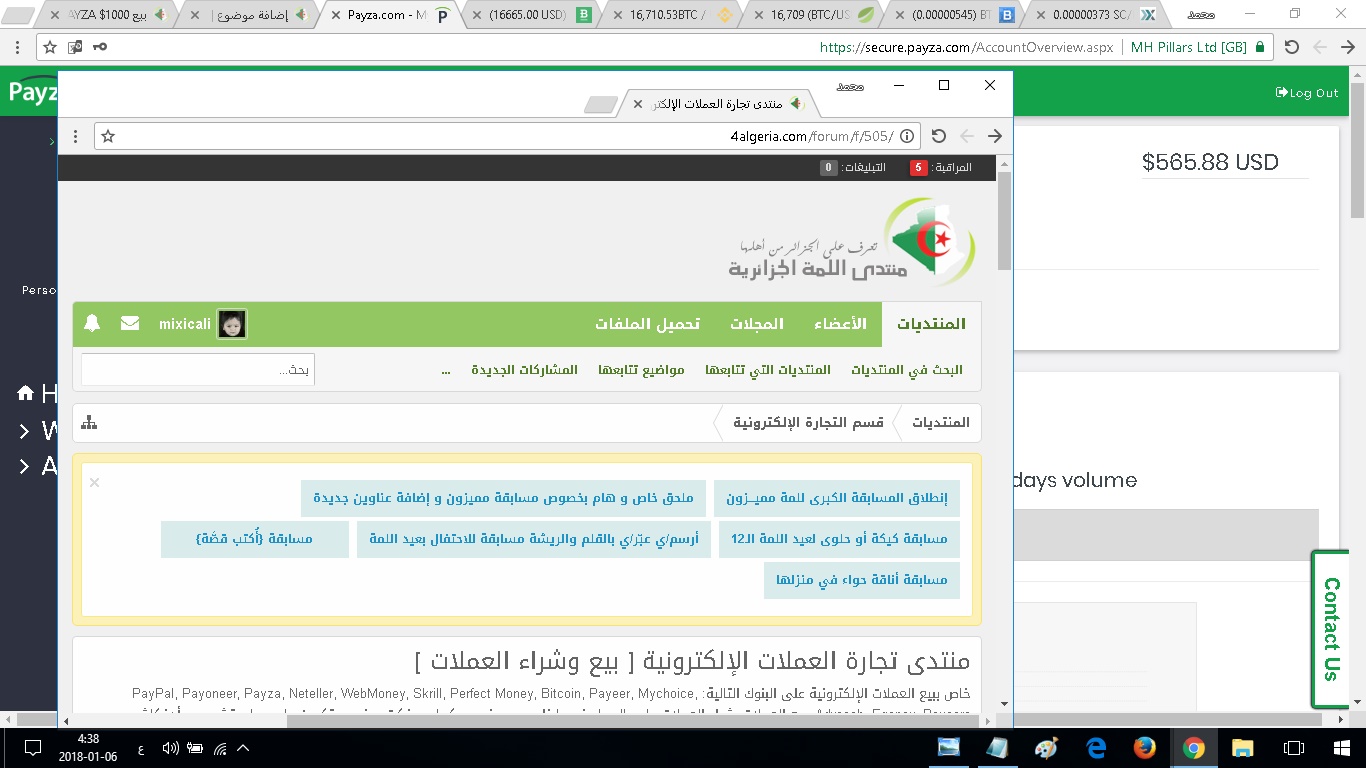
Task: Open the inbox envelope icon
Action: (130, 323)
